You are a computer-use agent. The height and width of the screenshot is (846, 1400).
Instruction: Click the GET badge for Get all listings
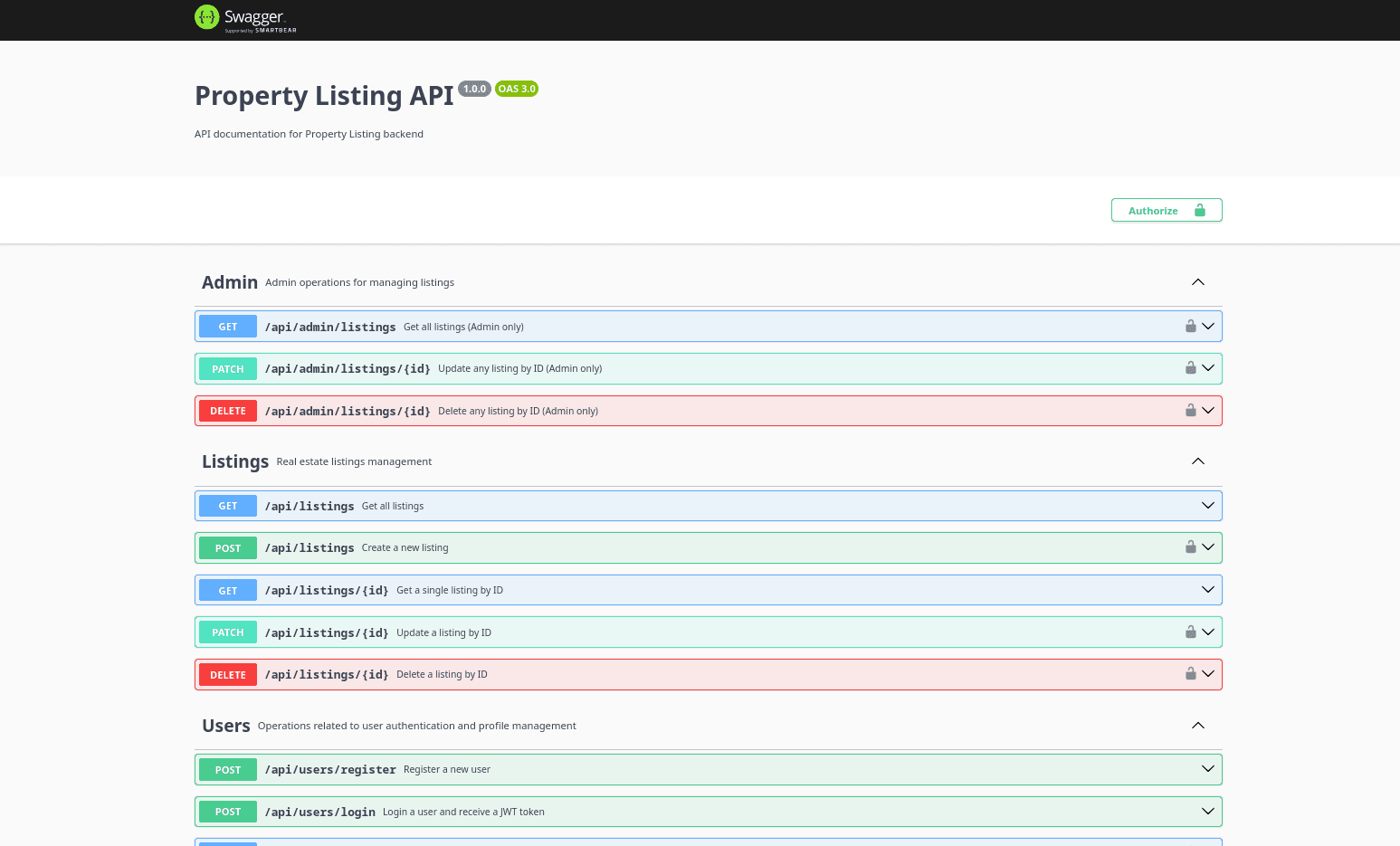228,506
